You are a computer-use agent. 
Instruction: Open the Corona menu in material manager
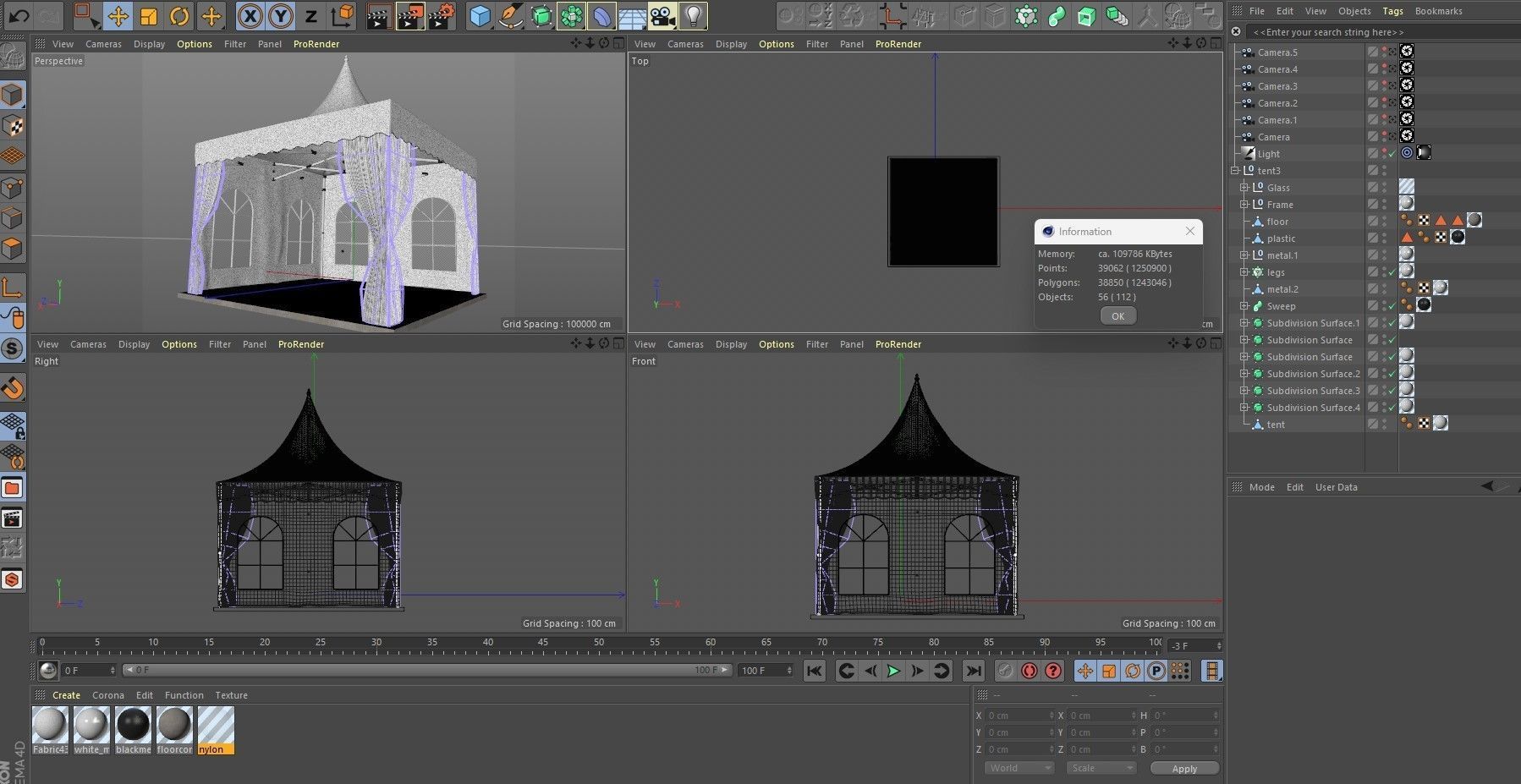click(x=108, y=695)
